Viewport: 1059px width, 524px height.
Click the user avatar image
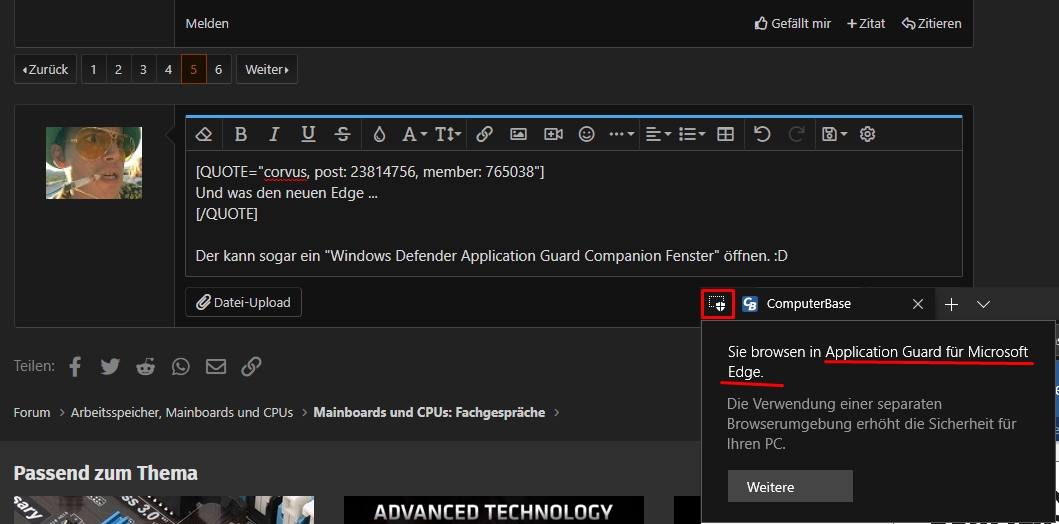pyautogui.click(x=94, y=163)
